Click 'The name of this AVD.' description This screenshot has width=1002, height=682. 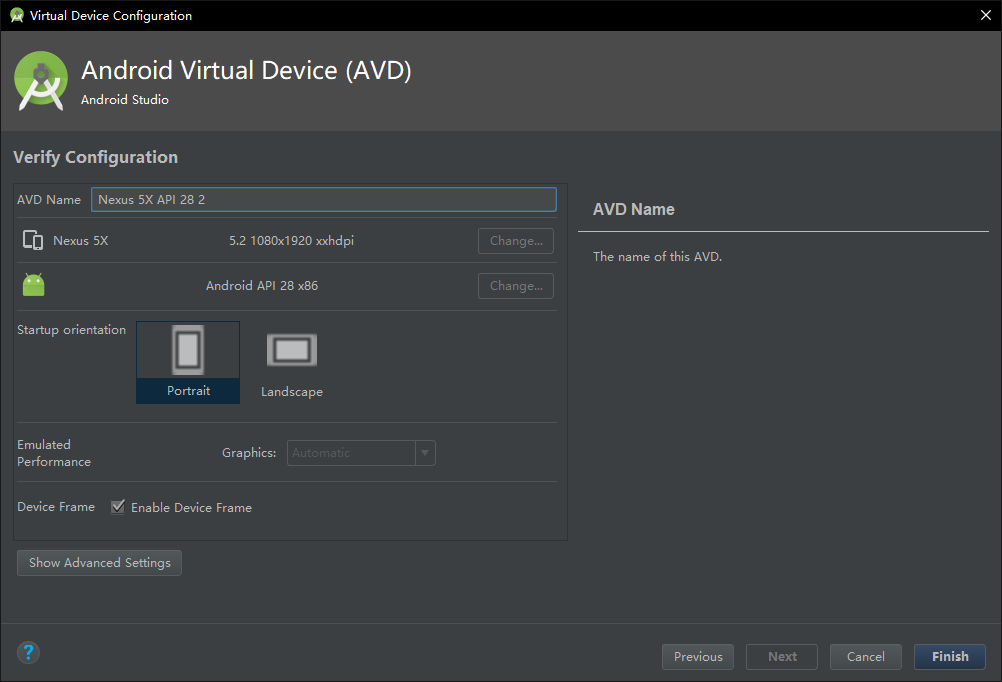658,257
